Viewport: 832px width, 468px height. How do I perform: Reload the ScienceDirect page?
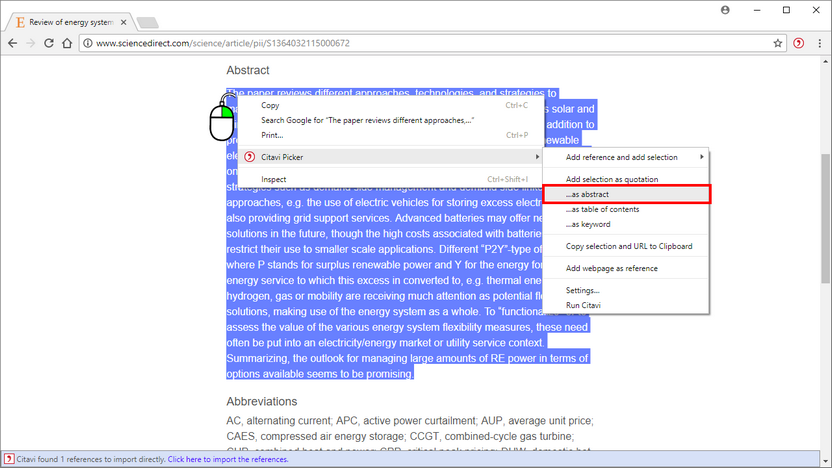pos(48,44)
